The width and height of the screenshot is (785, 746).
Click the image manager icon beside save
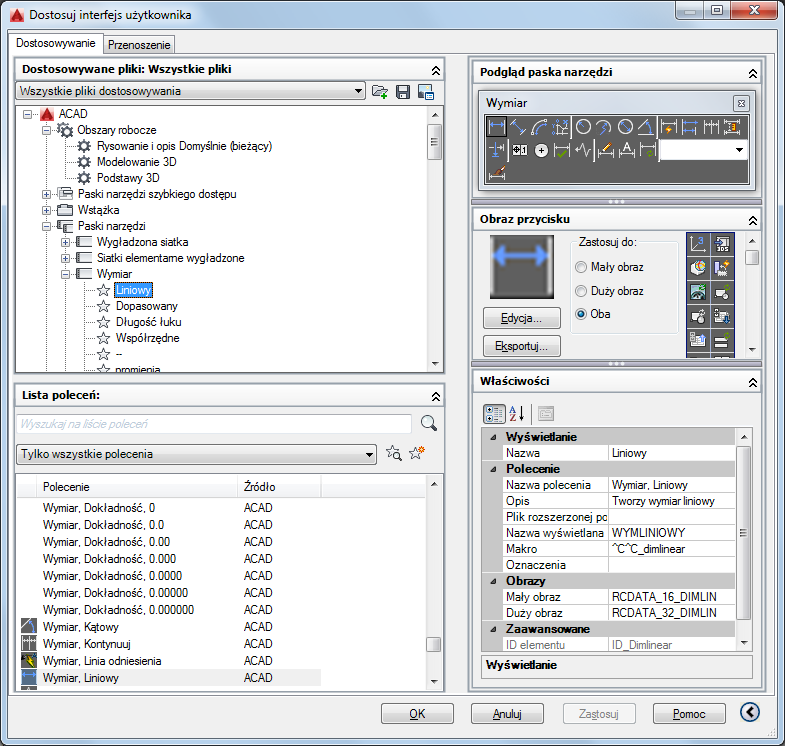click(x=426, y=92)
